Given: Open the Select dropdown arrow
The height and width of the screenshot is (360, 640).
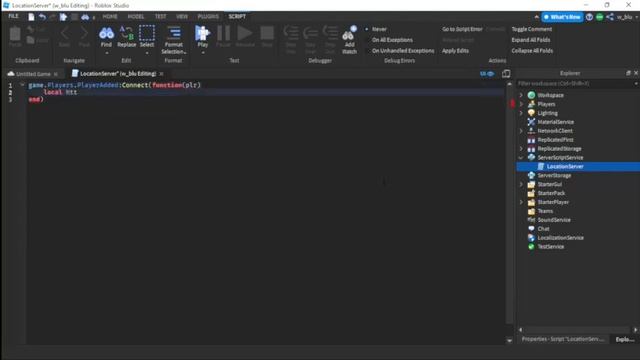Looking at the screenshot, I should coord(147,53).
